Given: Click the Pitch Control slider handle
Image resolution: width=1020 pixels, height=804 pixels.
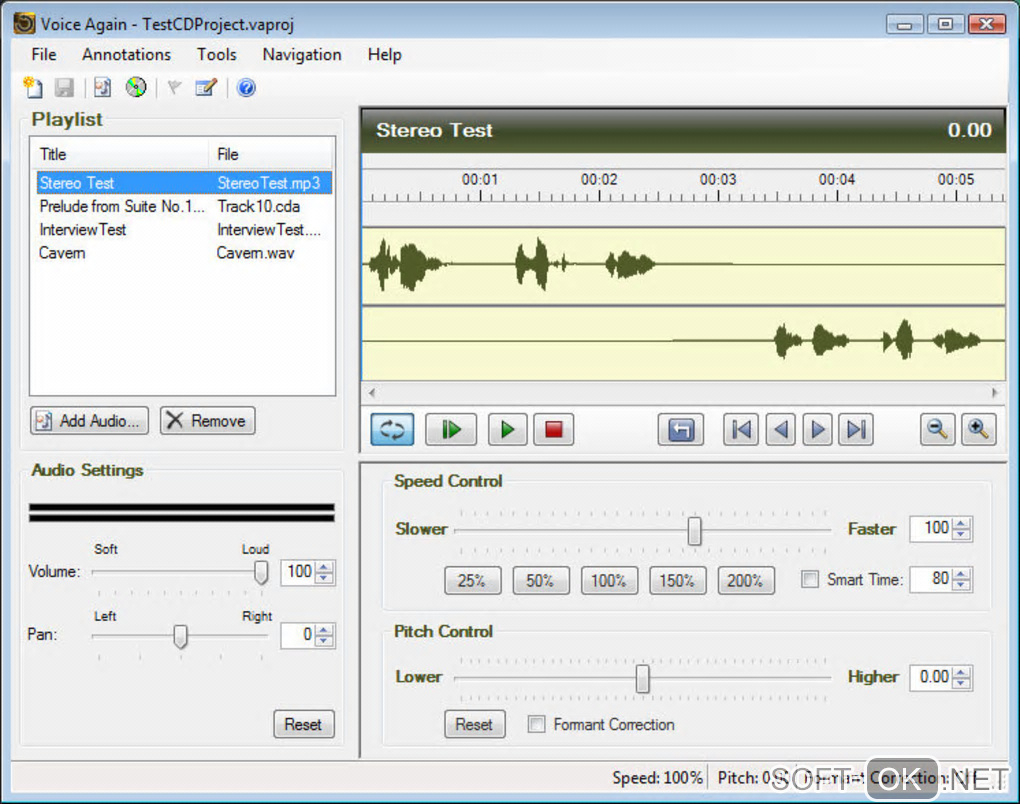Looking at the screenshot, I should pyautogui.click(x=643, y=678).
